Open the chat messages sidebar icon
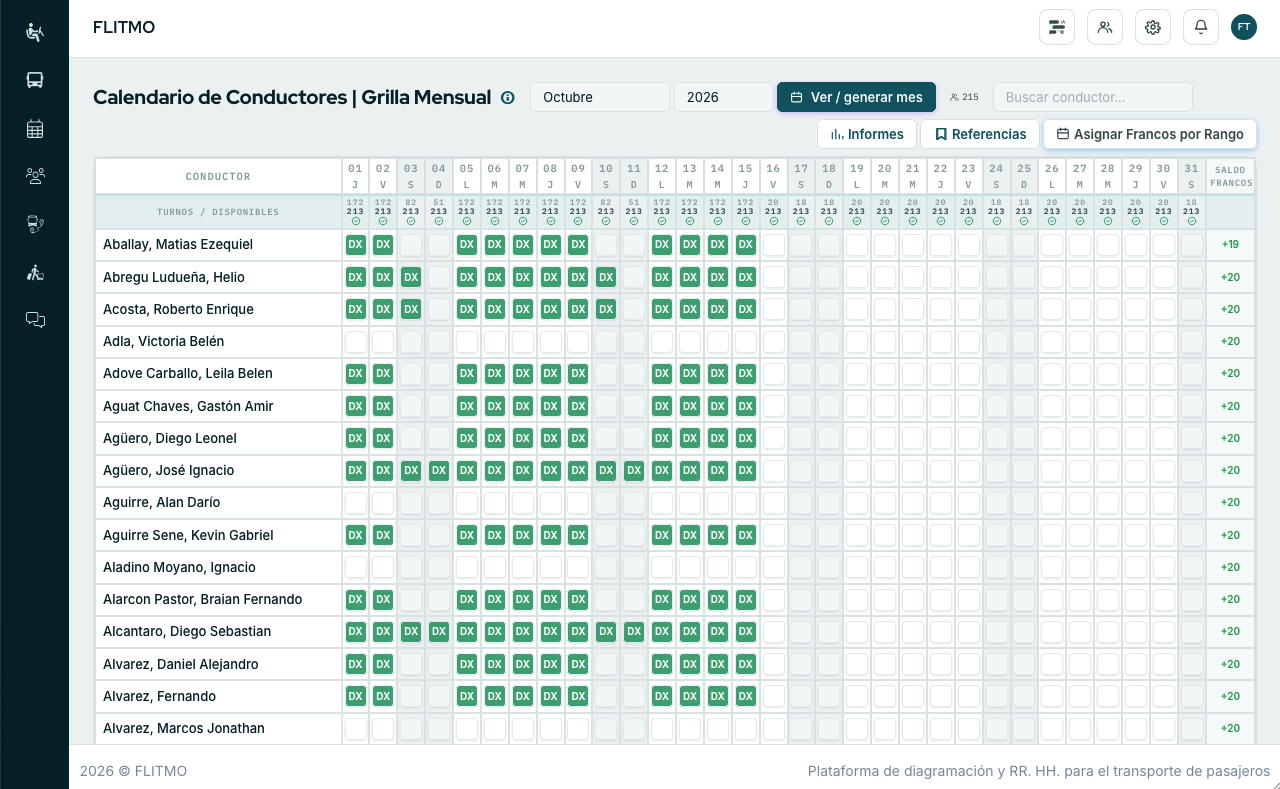This screenshot has height=789, width=1280. tap(35, 320)
